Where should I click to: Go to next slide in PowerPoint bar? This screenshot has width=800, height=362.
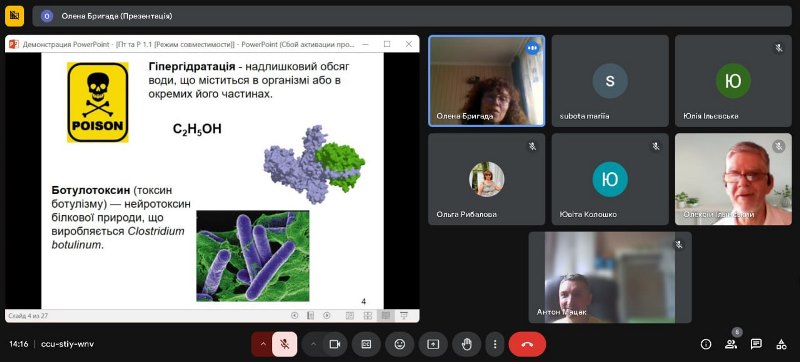(327, 316)
